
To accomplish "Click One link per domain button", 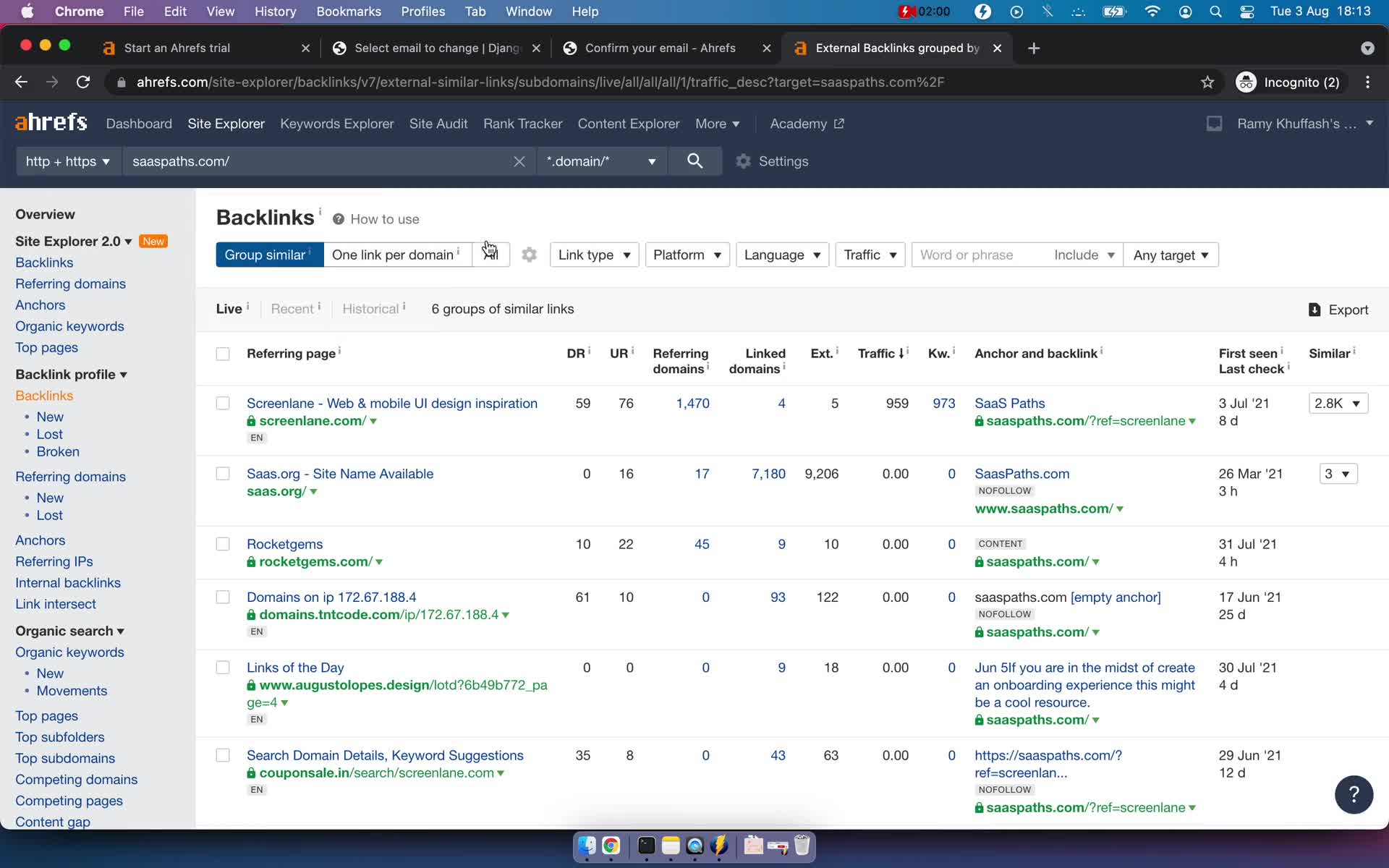I will click(x=394, y=255).
